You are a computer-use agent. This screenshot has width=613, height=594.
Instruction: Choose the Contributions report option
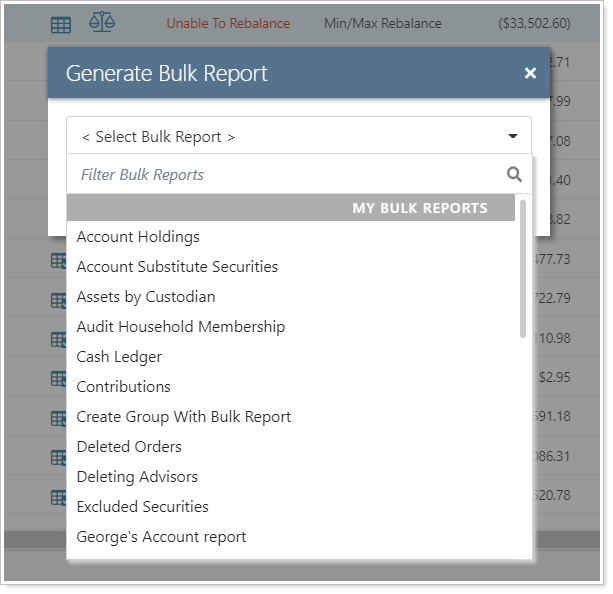pos(124,387)
